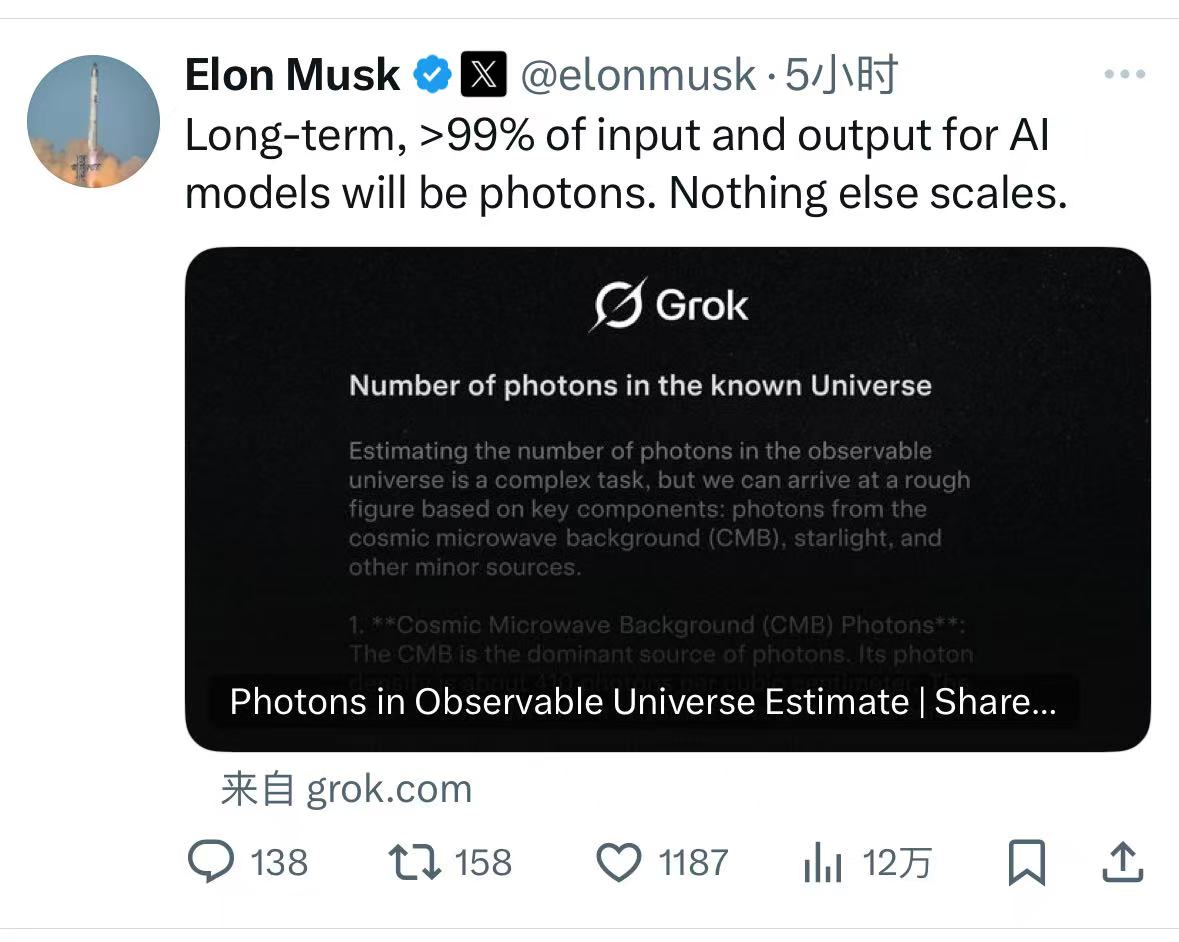The image size is (1179, 942).
Task: Click the blue verified checkmark badge
Action: click(432, 76)
